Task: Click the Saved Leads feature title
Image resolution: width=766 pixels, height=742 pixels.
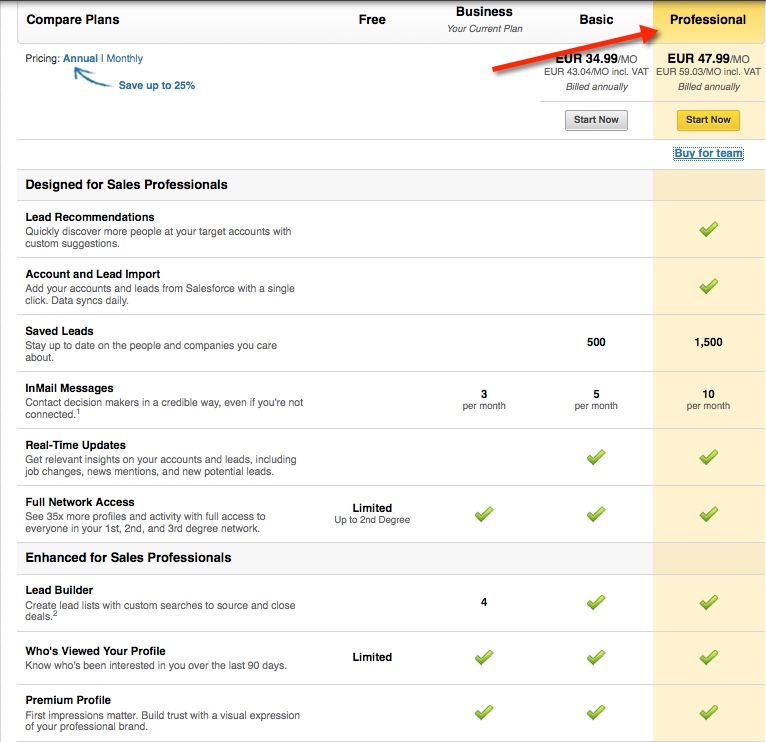Action: tap(59, 331)
